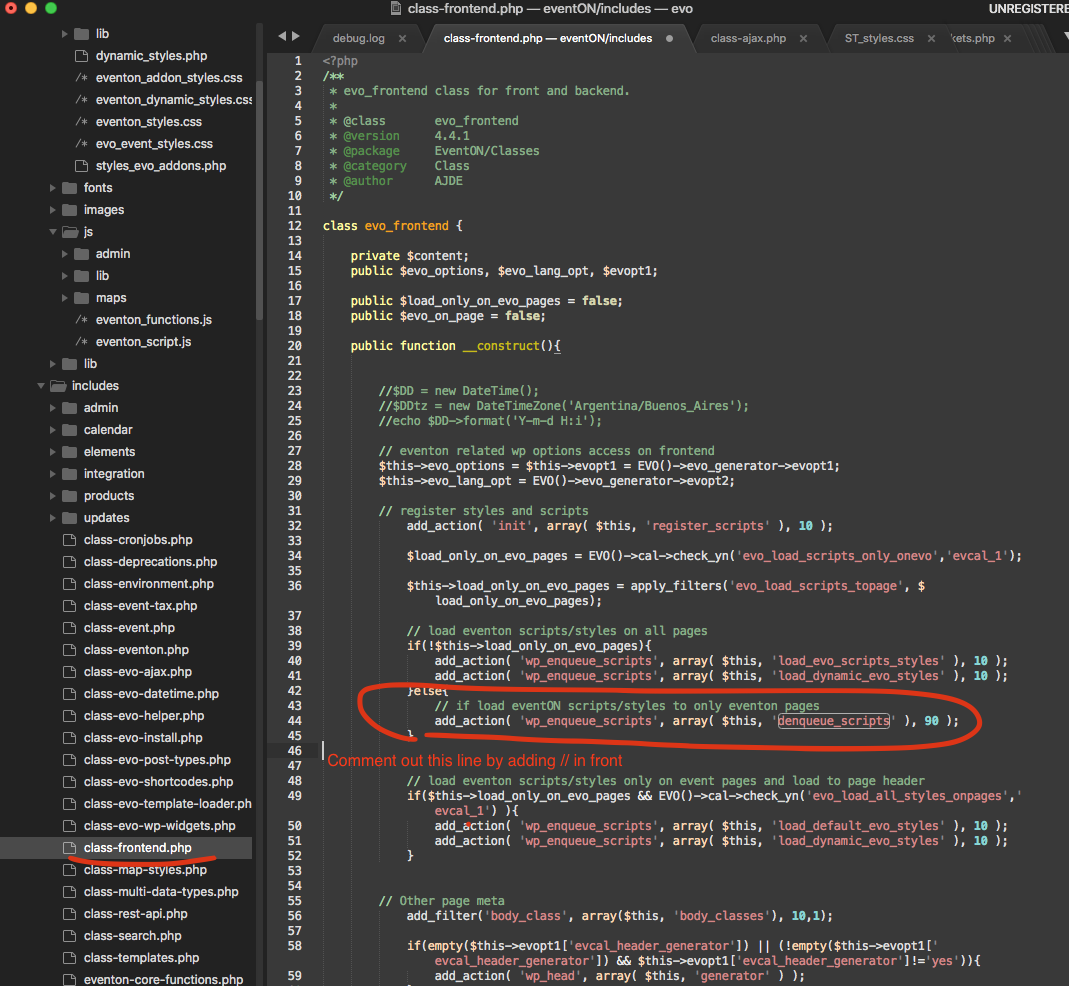Image resolution: width=1069 pixels, height=986 pixels.
Task: Switch to the ST_styles.css tab
Action: [878, 38]
